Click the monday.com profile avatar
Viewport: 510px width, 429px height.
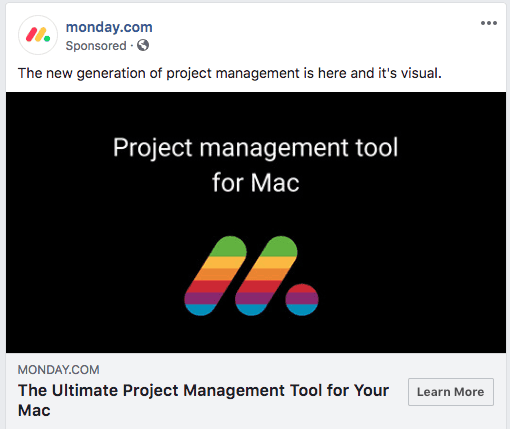coord(38,35)
